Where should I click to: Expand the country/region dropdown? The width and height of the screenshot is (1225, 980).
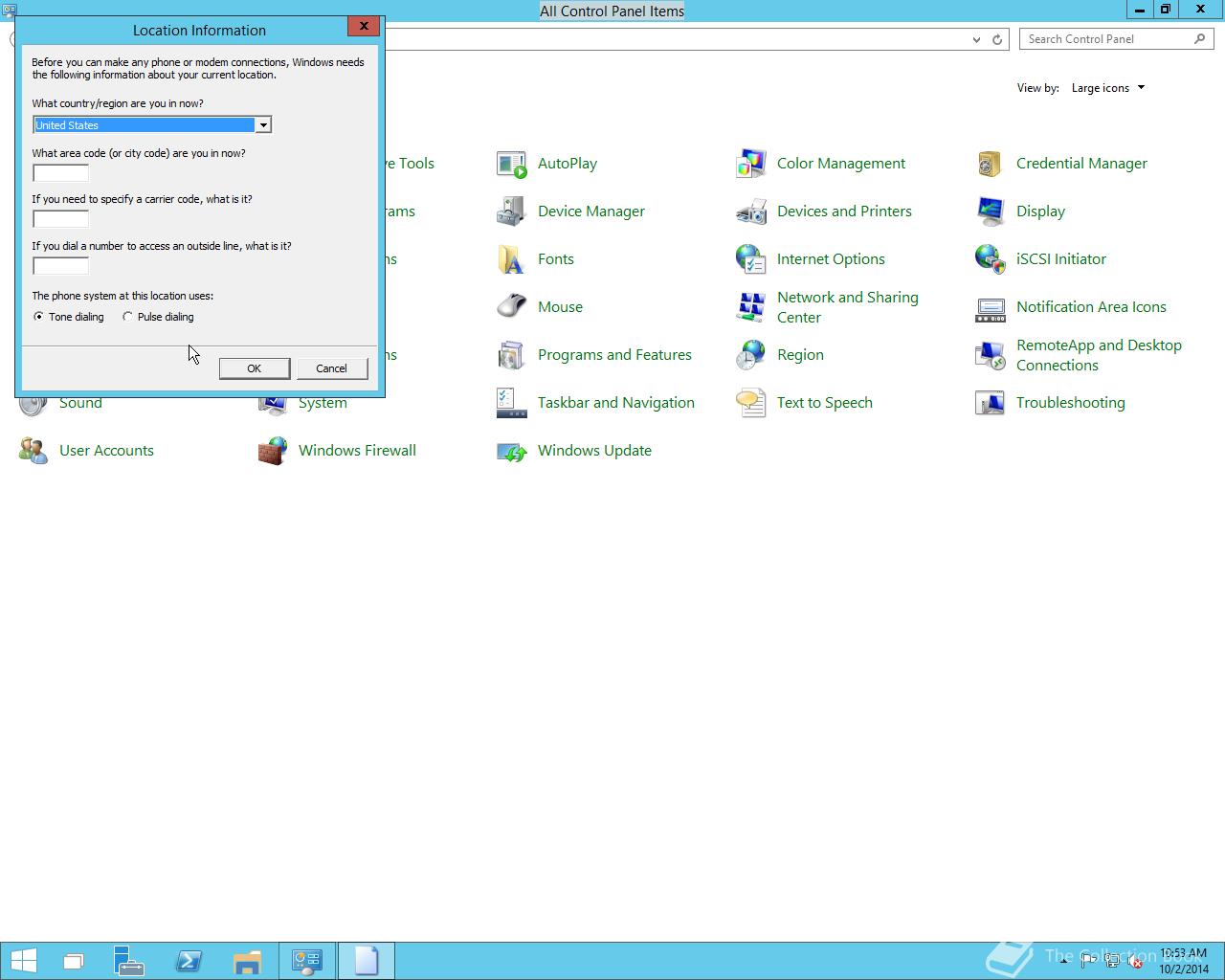(262, 125)
